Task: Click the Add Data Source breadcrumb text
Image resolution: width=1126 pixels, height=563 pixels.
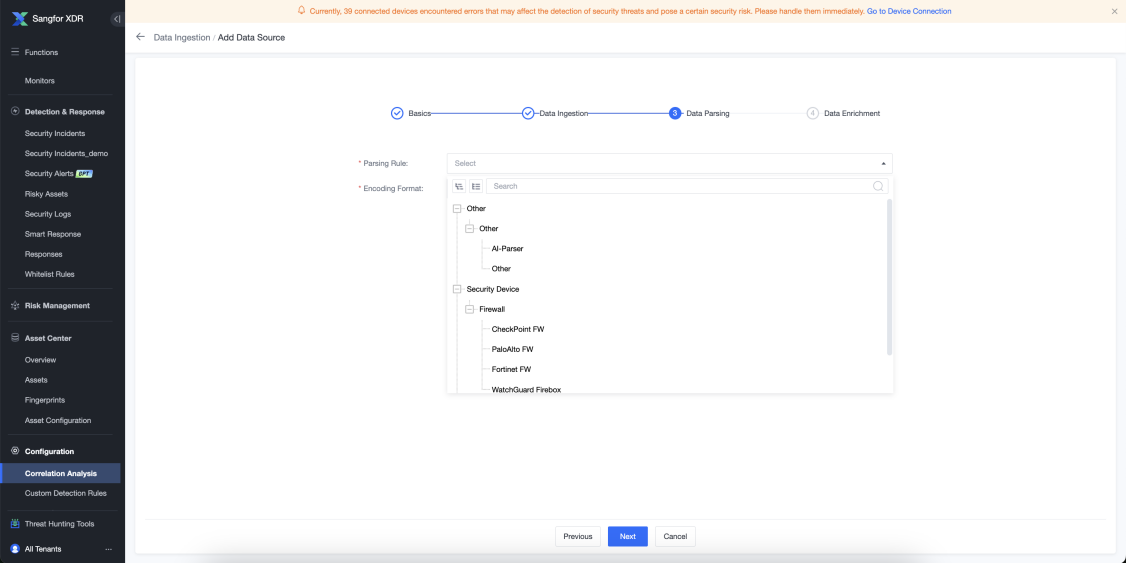Action: click(251, 37)
